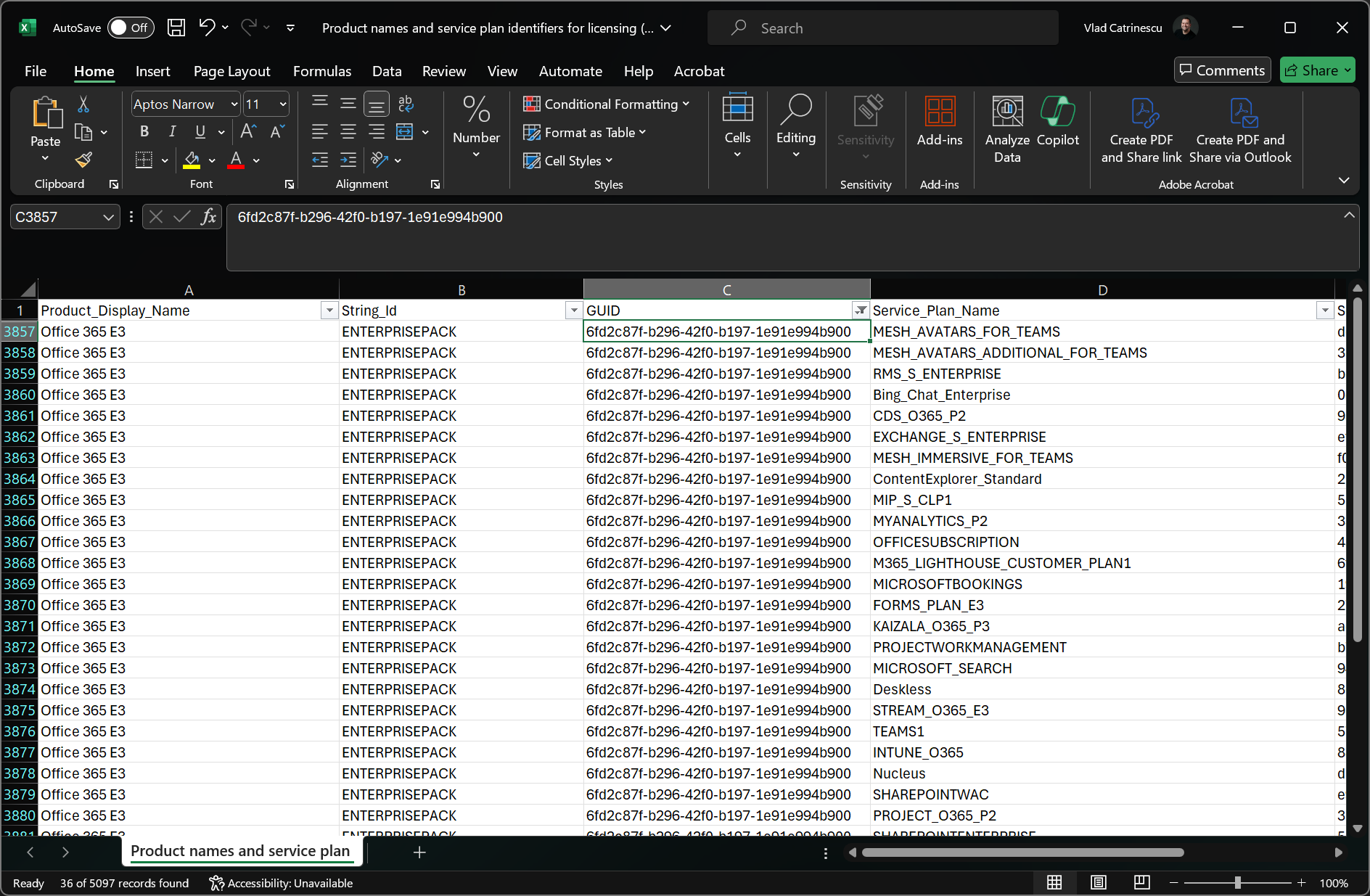The width and height of the screenshot is (1370, 896).
Task: Toggle AutoSave on
Action: coord(131,28)
